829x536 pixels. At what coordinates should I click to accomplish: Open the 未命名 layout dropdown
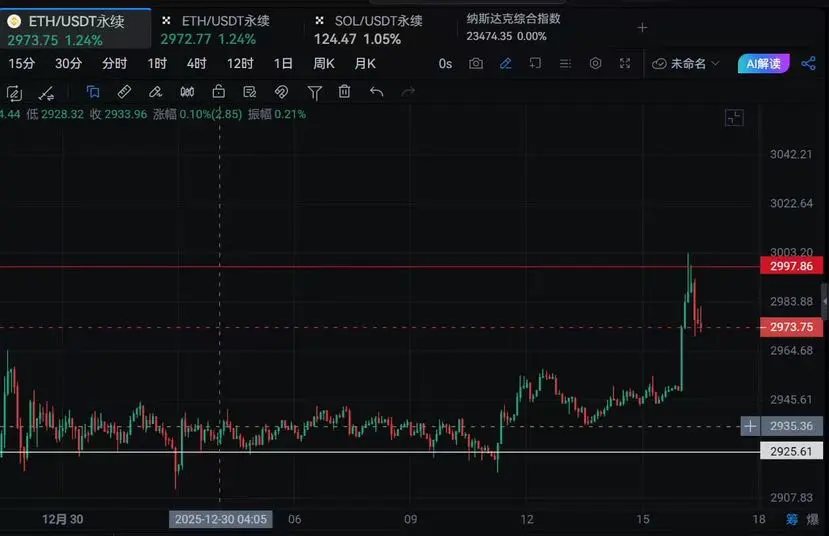pos(686,64)
